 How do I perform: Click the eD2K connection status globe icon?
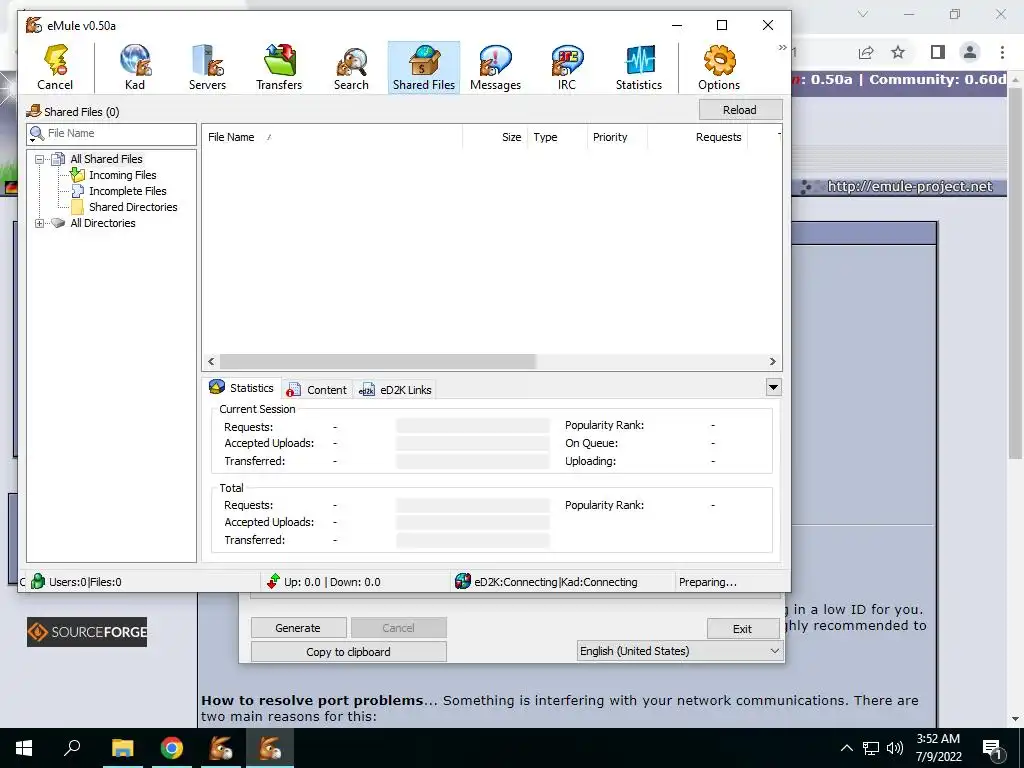(462, 581)
